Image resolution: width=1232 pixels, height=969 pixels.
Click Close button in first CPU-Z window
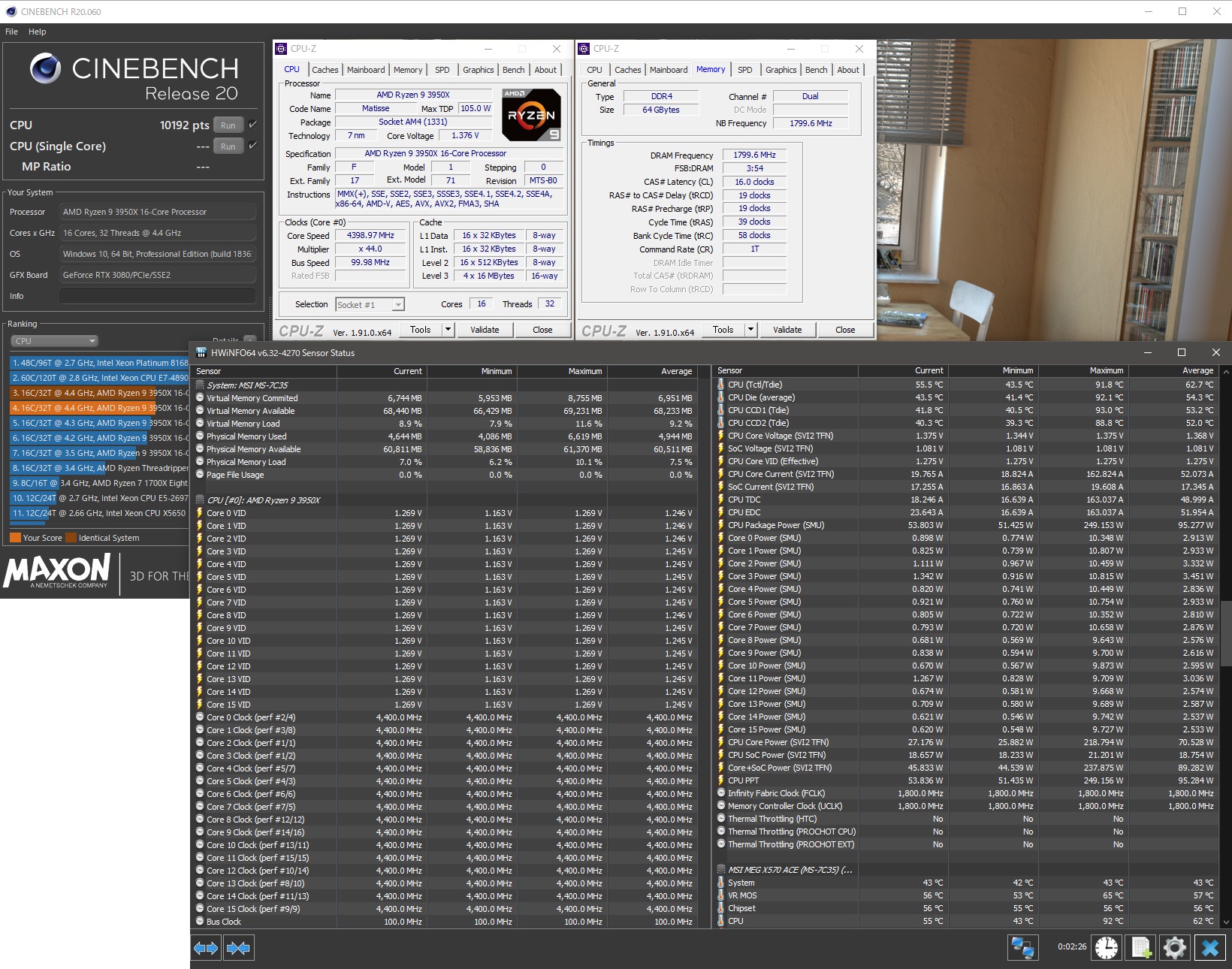point(542,330)
